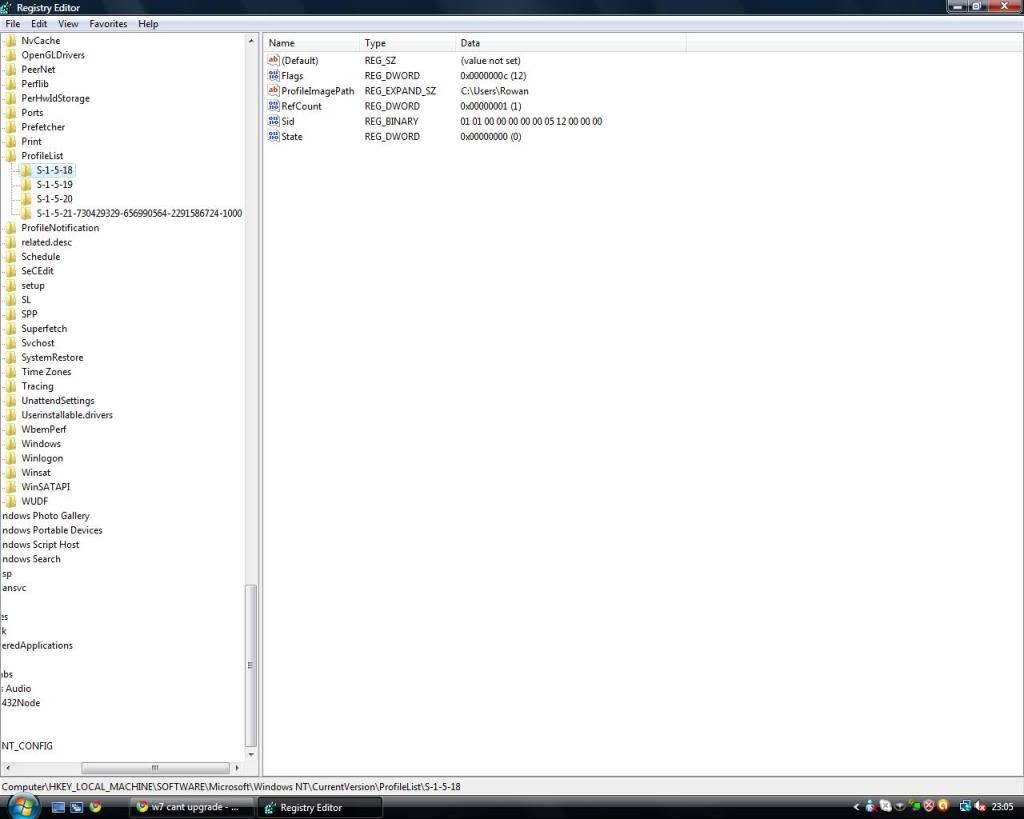This screenshot has height=819, width=1024.
Task: Open the Favorites menu
Action: (108, 24)
